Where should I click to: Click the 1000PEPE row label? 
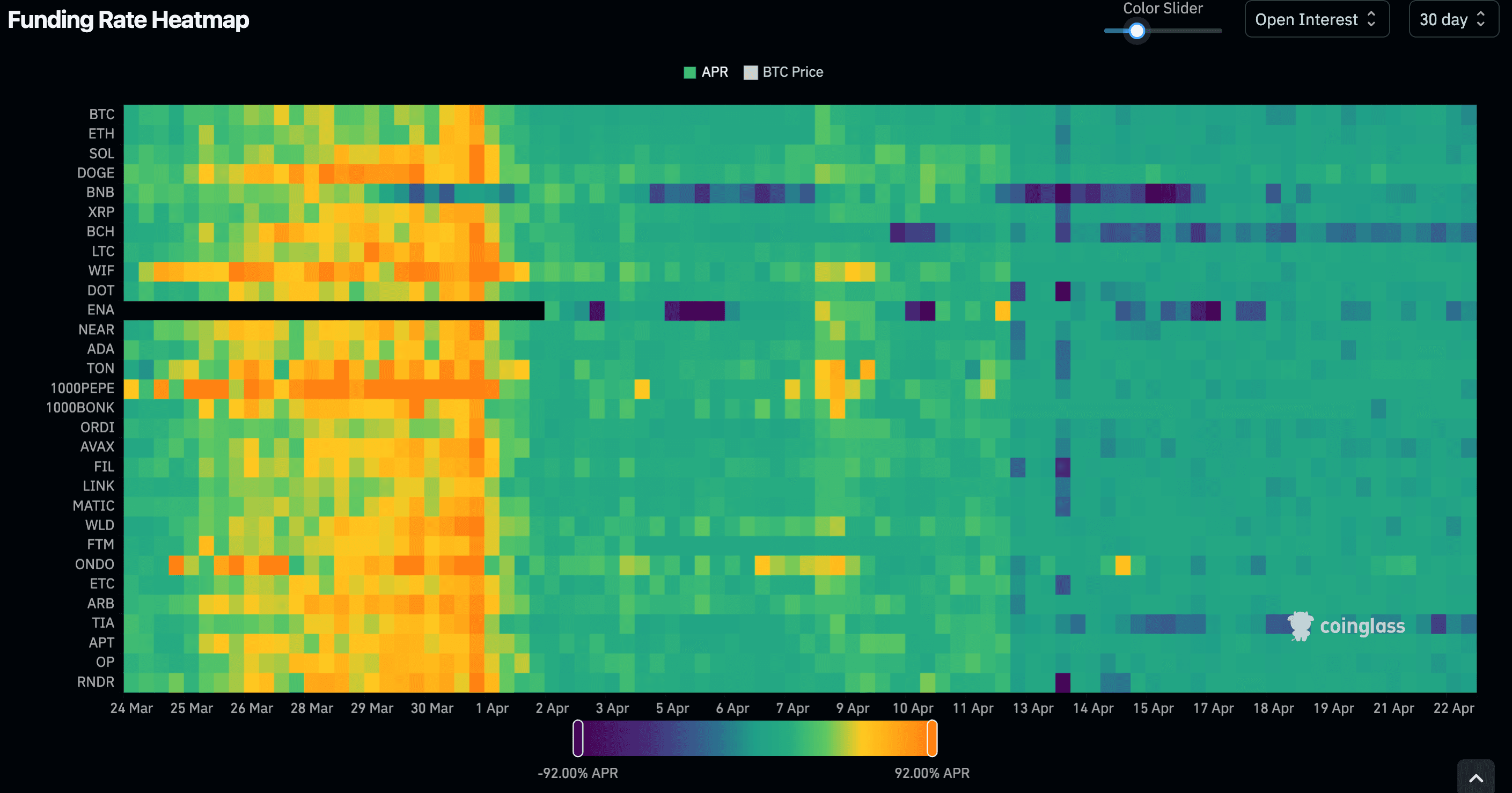coord(82,388)
